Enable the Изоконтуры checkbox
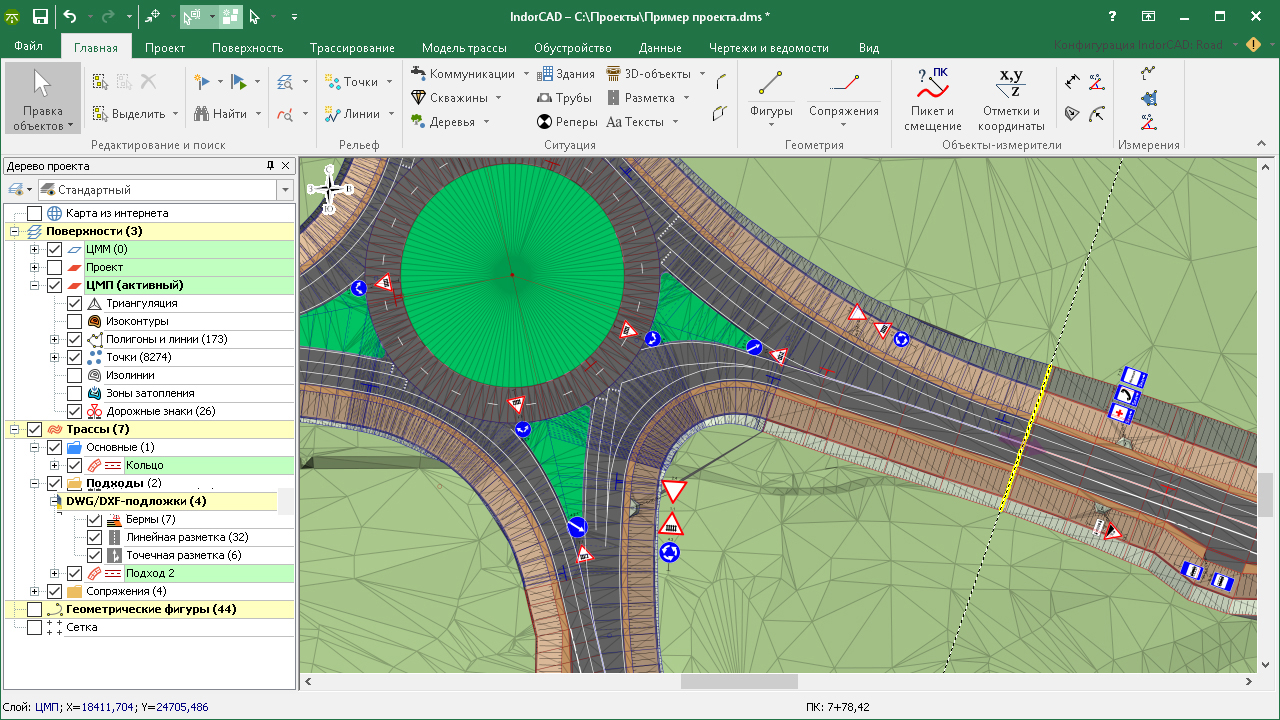This screenshot has width=1280, height=720. coord(74,321)
